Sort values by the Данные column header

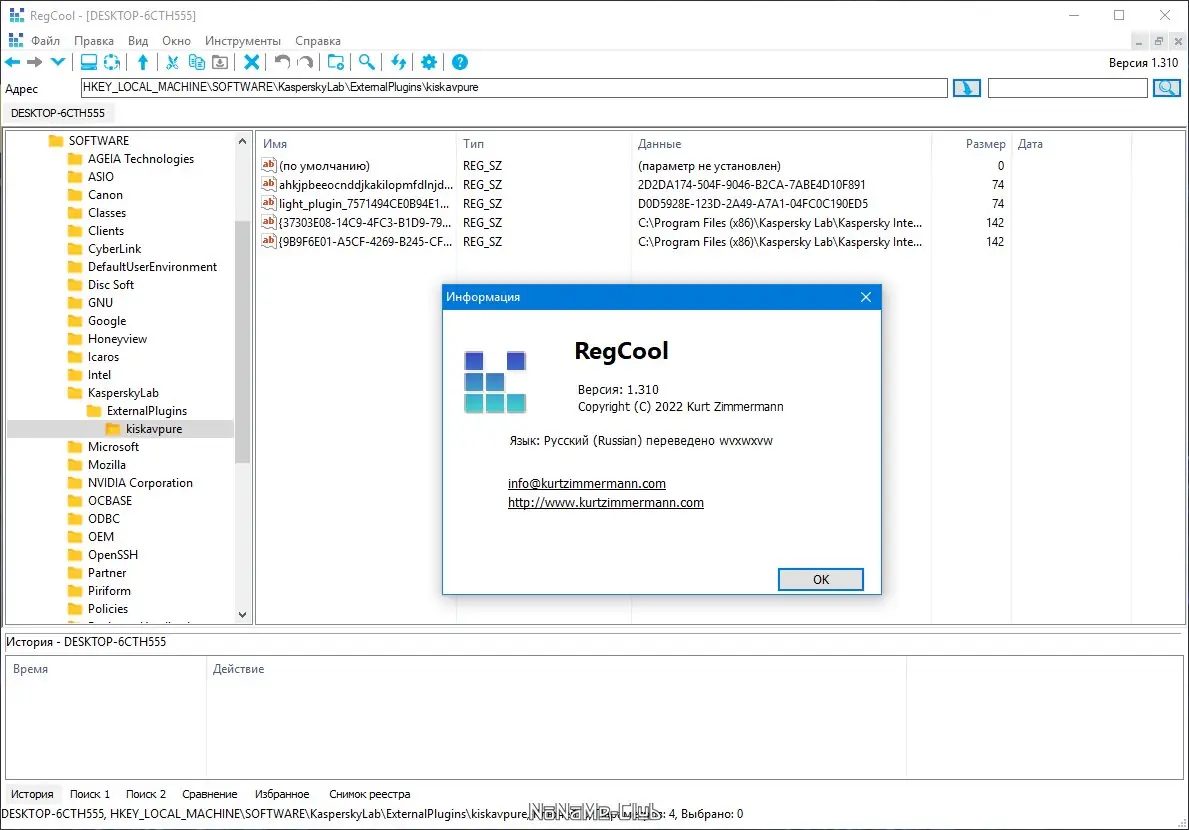781,144
